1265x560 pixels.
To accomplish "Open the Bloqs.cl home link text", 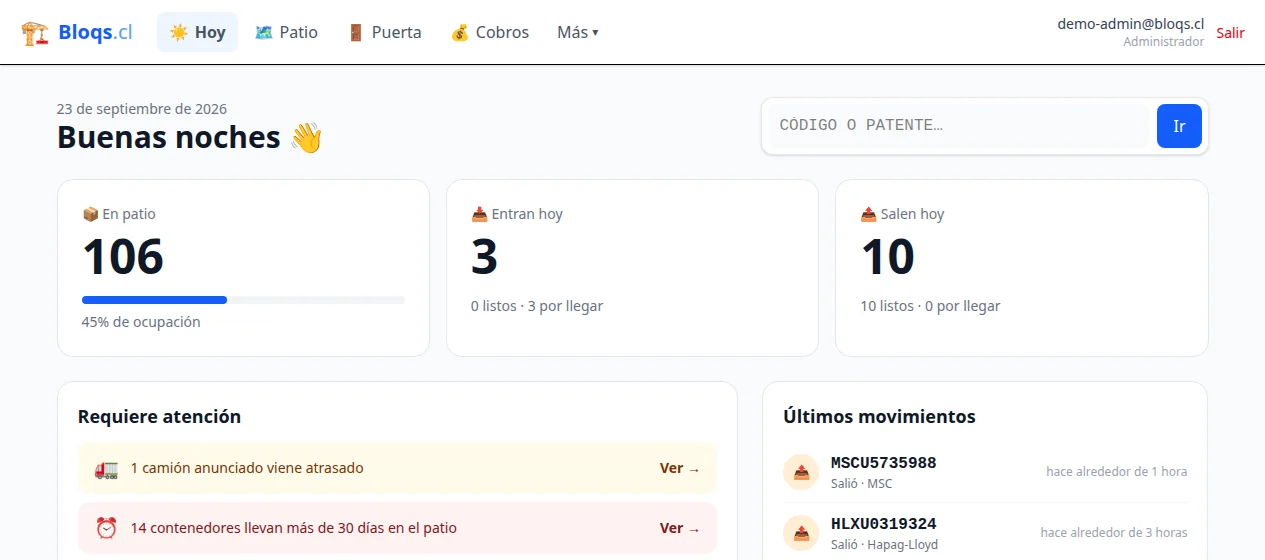I will click(x=95, y=32).
